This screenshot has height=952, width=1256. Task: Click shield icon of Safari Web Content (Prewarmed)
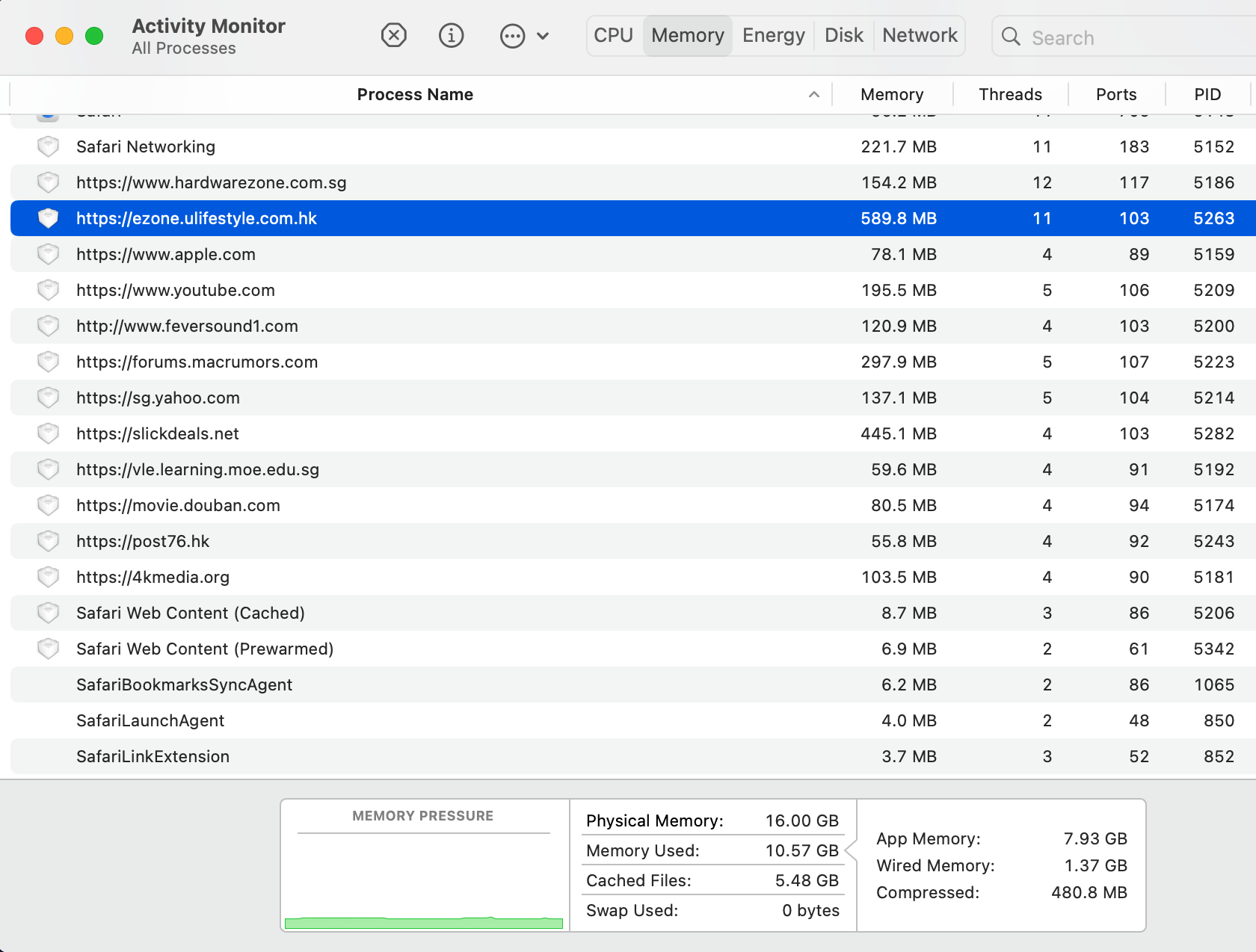pyautogui.click(x=49, y=649)
